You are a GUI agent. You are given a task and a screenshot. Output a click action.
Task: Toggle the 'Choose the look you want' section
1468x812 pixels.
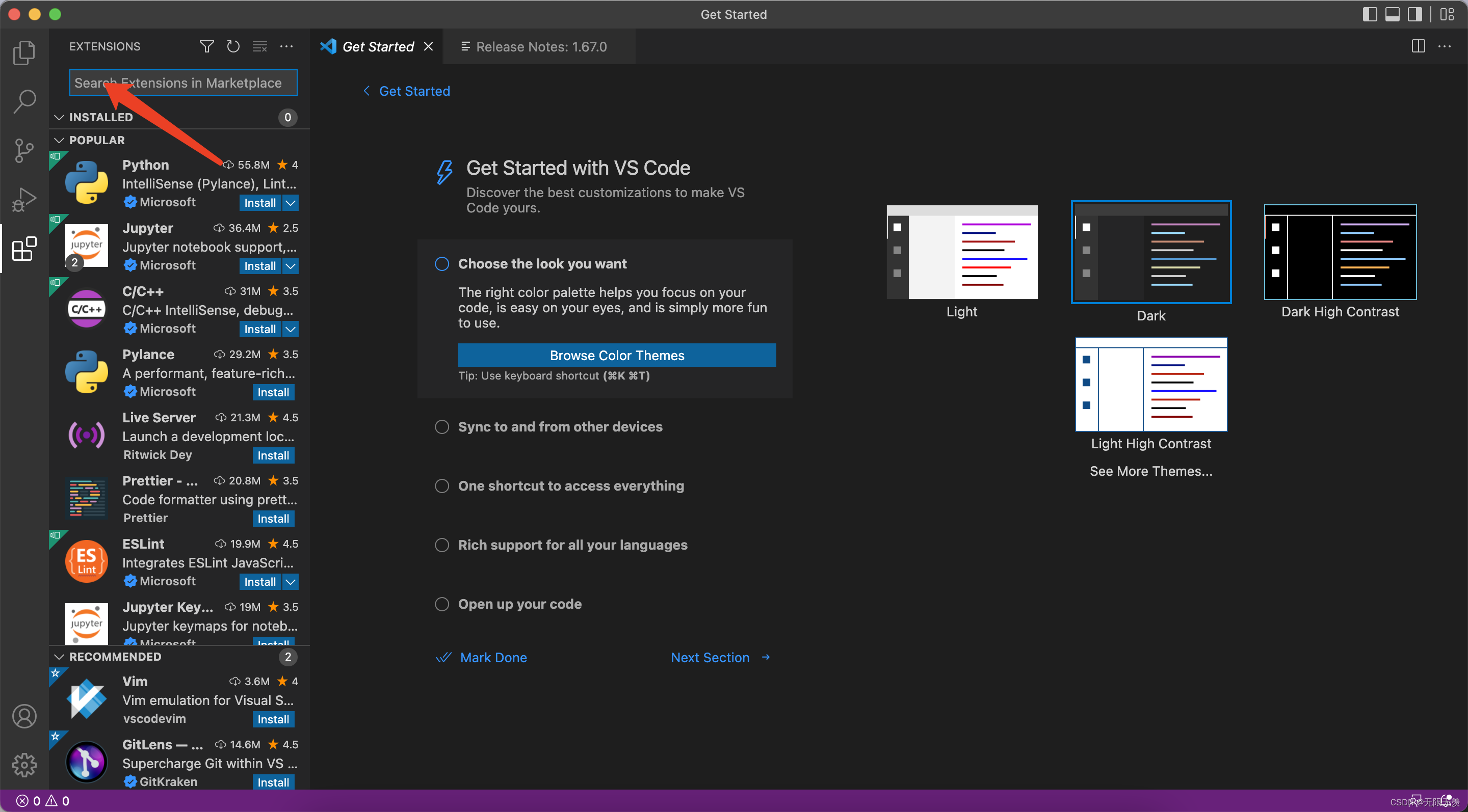(440, 264)
